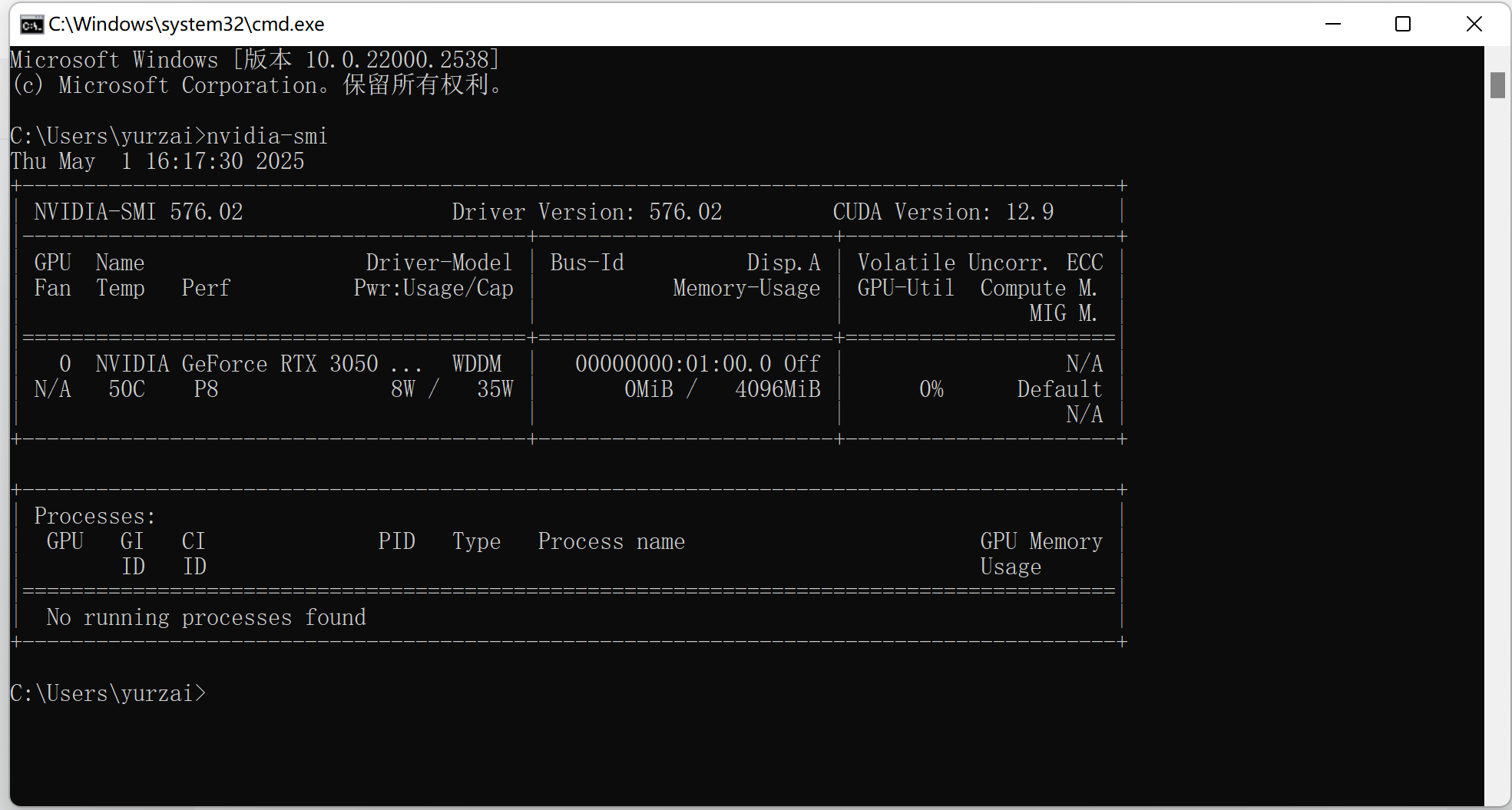1512x810 pixels.
Task: Click the Bus-Id value 00000000:01:00.0
Action: coord(673,364)
